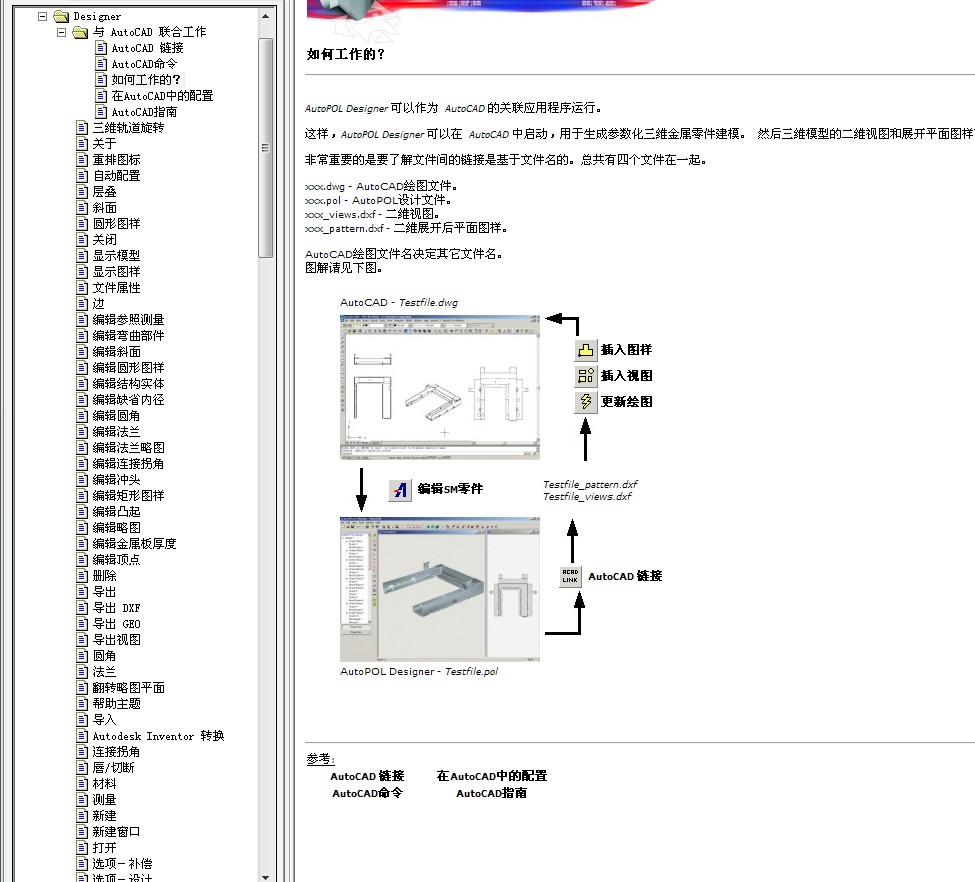Open the 删除 help topic
Screen dimensions: 975x882
point(104,576)
